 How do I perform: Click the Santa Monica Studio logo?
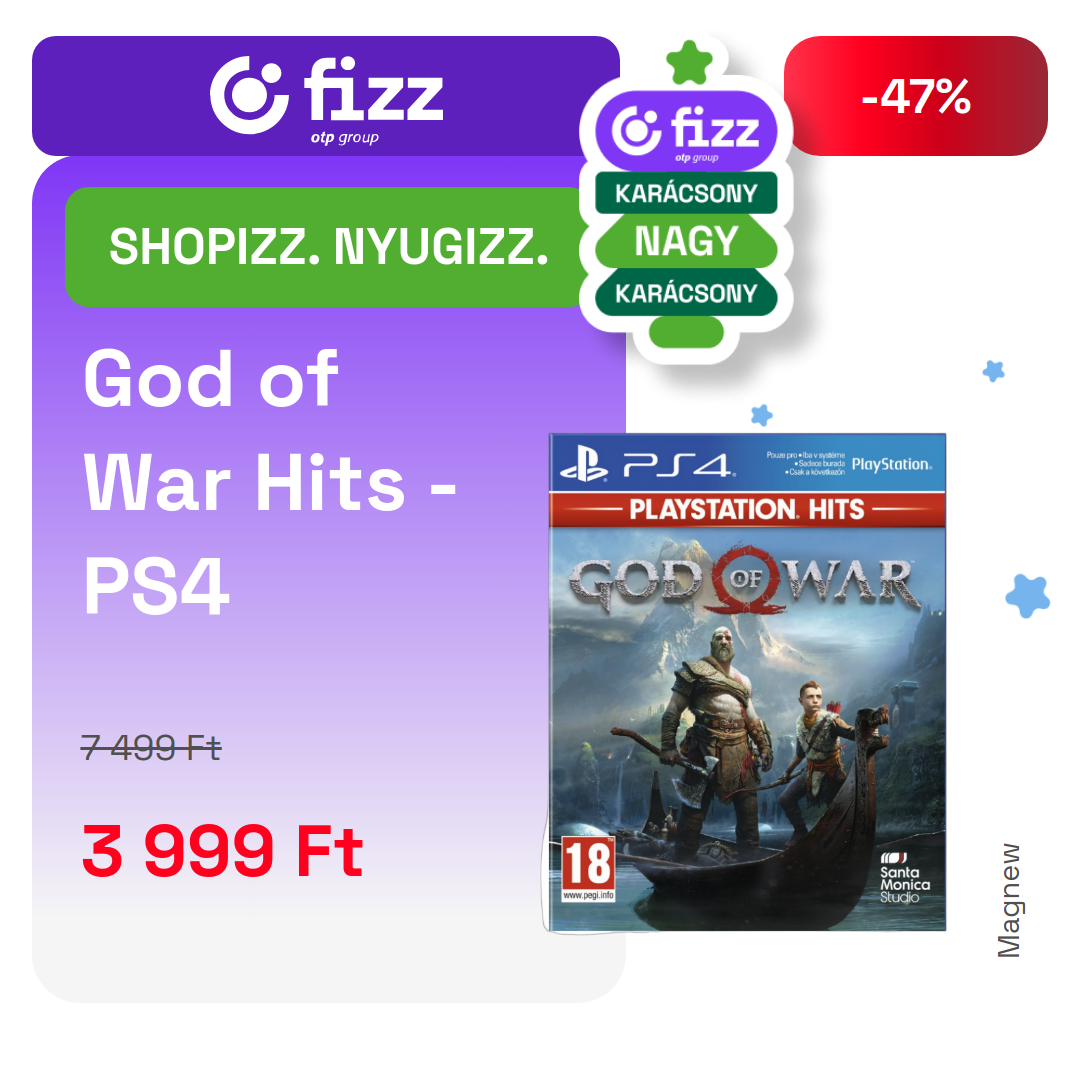click(905, 878)
